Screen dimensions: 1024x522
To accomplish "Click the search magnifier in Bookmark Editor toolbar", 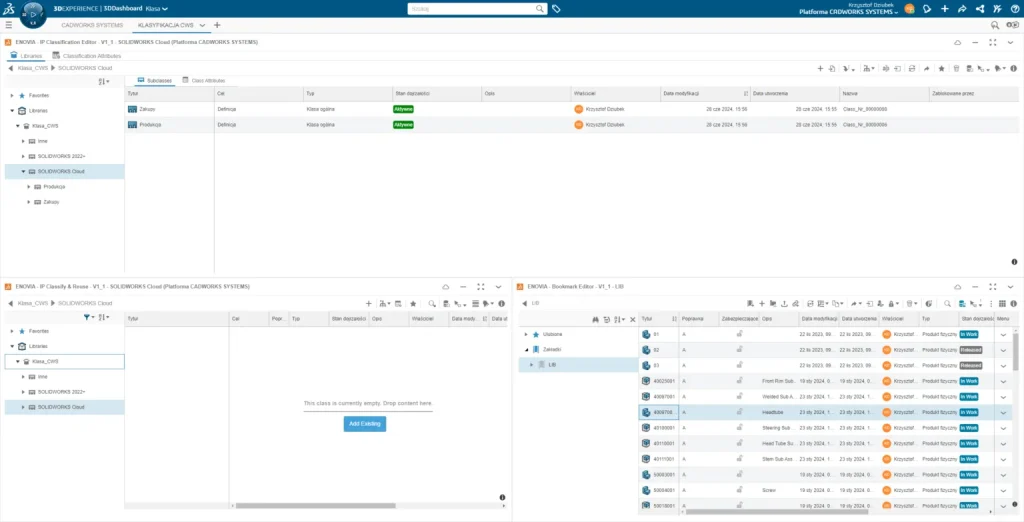I will [947, 304].
